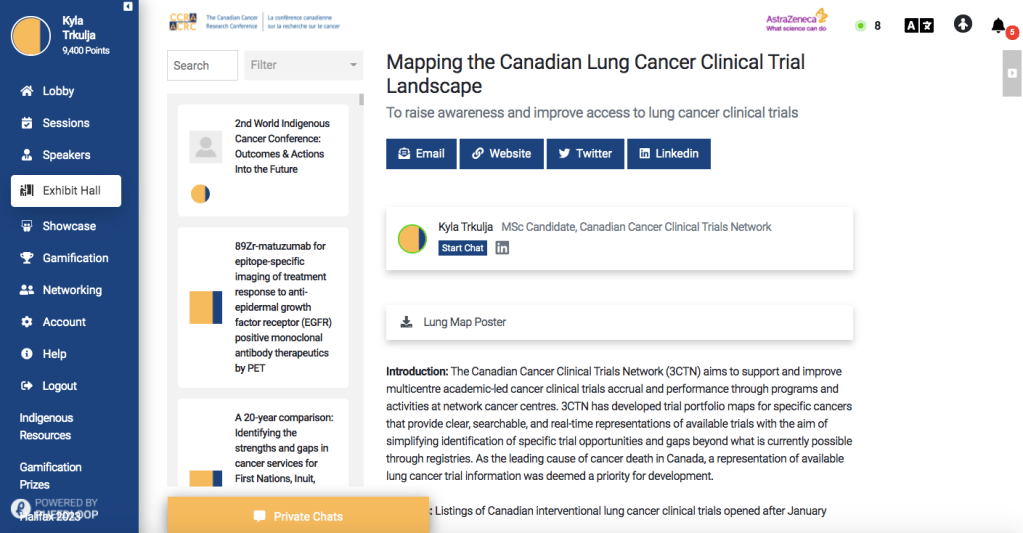The height and width of the screenshot is (533, 1023).
Task: Open the language translation icon
Action: pos(919,25)
